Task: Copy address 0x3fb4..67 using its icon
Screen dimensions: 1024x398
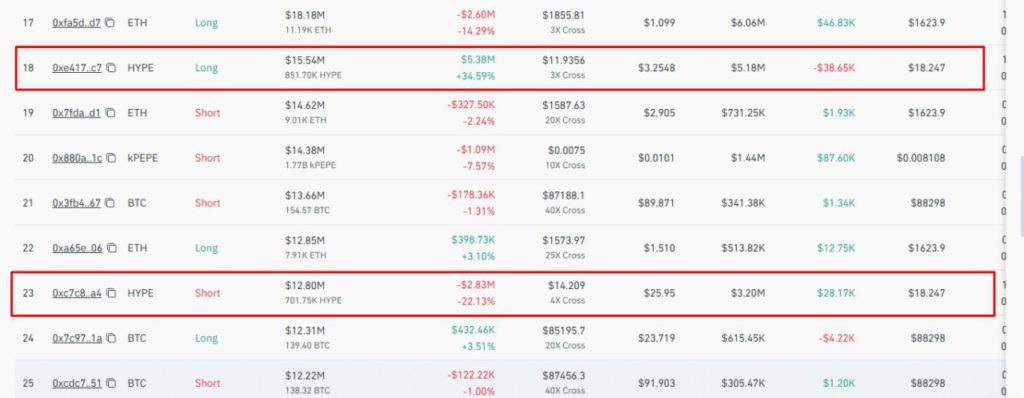Action: pyautogui.click(x=110, y=203)
